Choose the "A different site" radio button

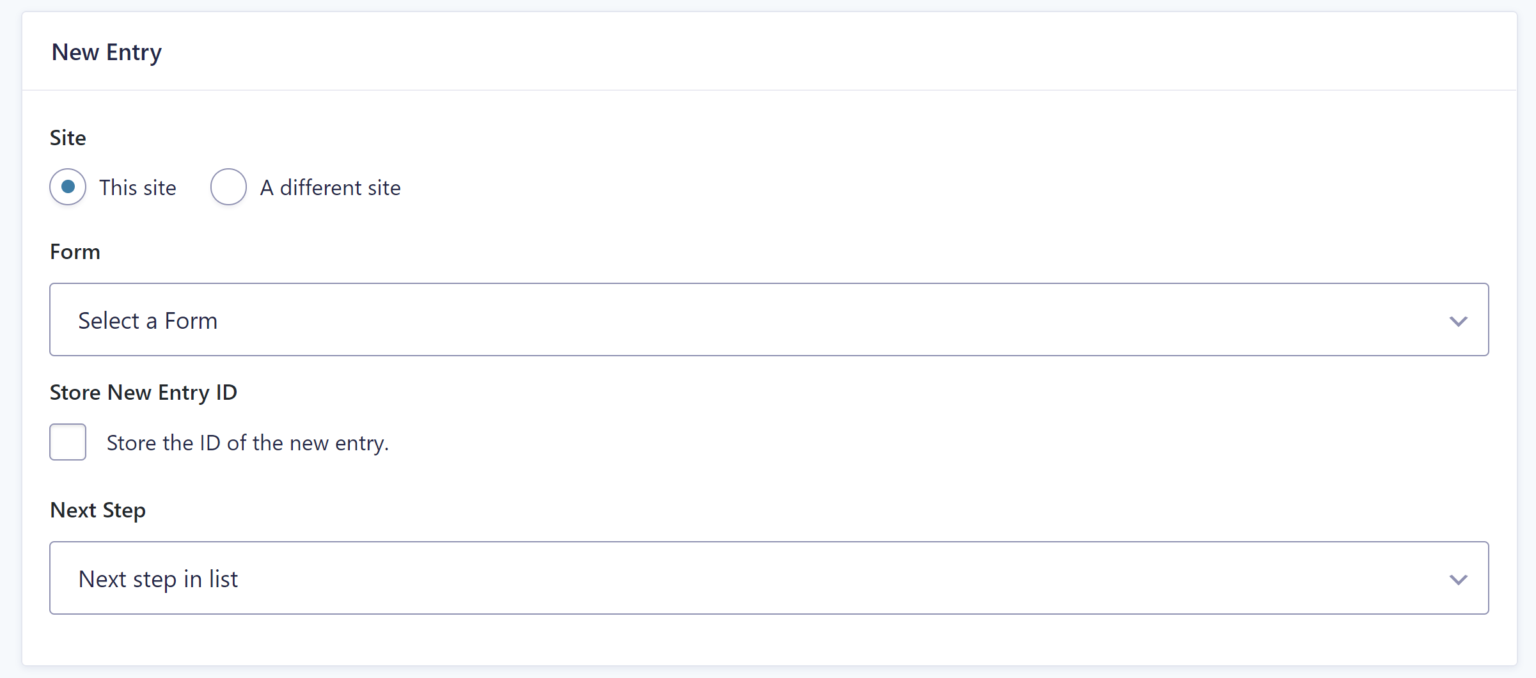click(x=228, y=187)
